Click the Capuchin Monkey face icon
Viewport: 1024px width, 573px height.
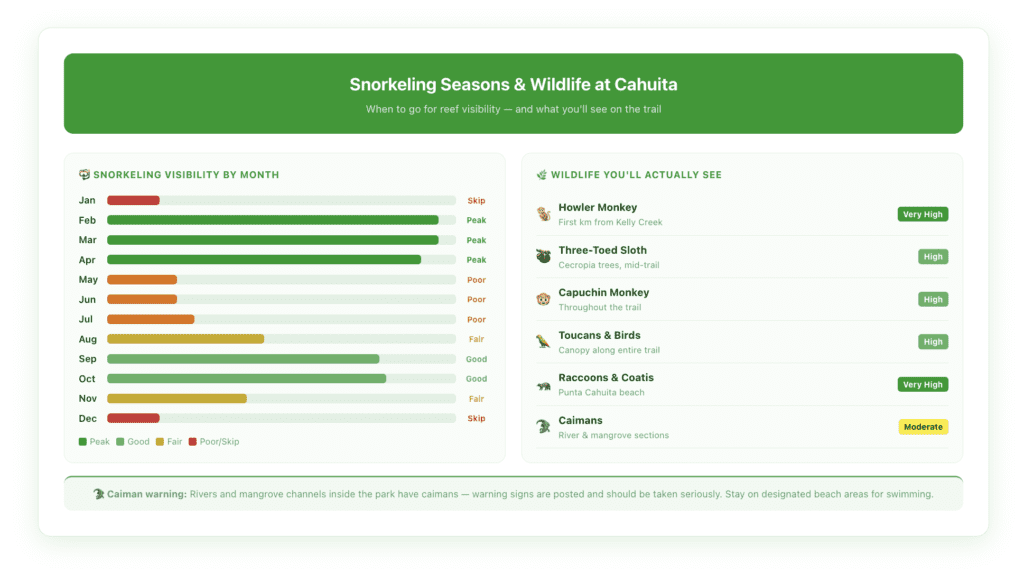pyautogui.click(x=543, y=299)
